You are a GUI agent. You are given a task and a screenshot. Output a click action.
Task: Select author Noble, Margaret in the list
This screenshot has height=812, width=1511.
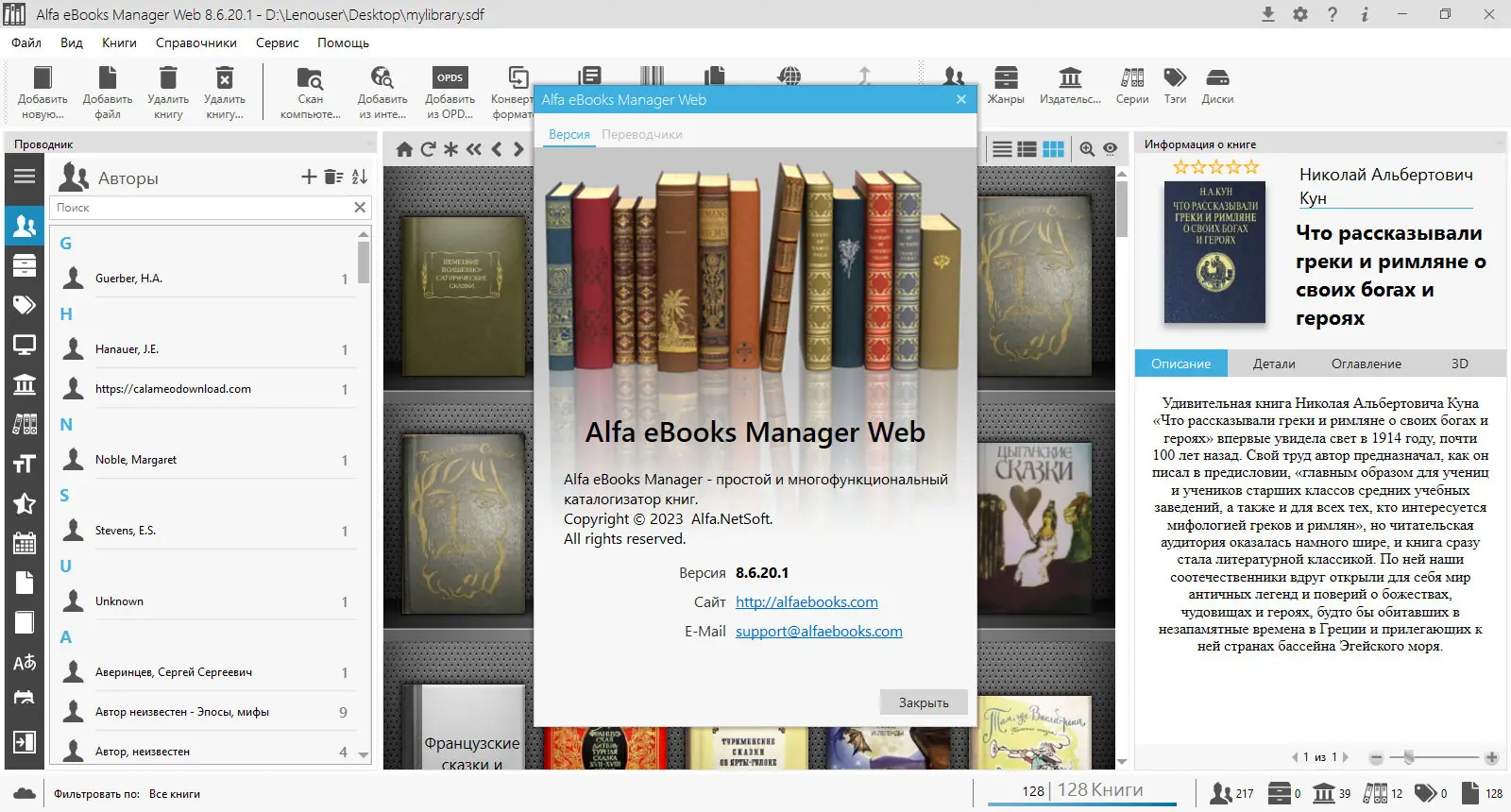click(x=207, y=460)
